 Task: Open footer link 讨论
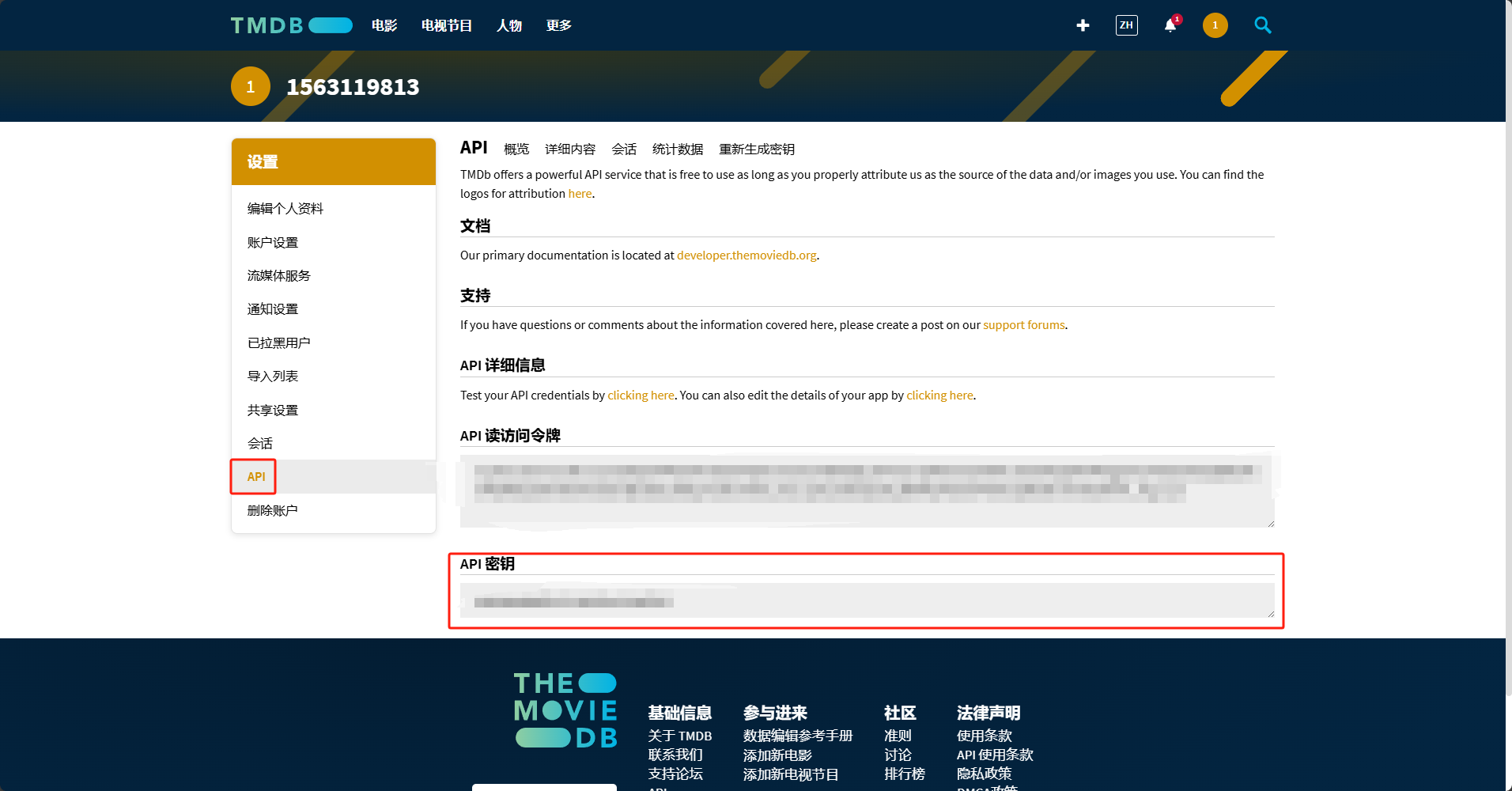click(898, 755)
